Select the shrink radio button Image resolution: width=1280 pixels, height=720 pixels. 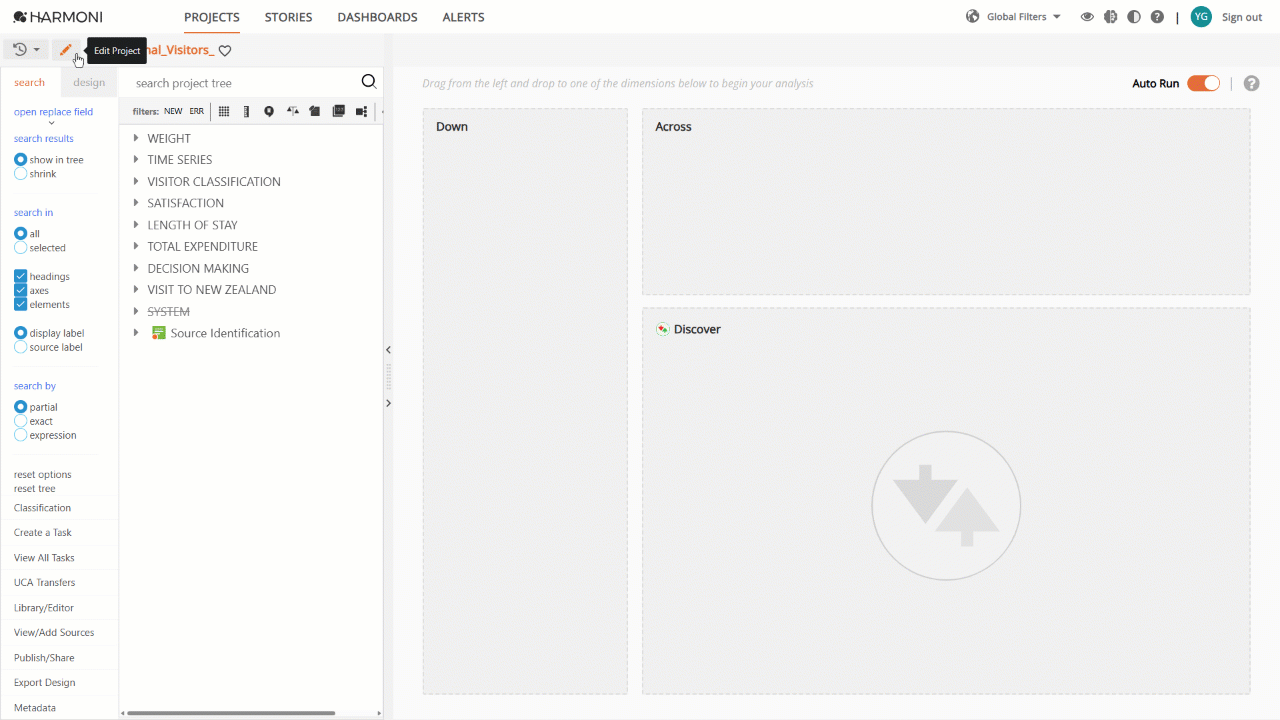click(x=20, y=174)
